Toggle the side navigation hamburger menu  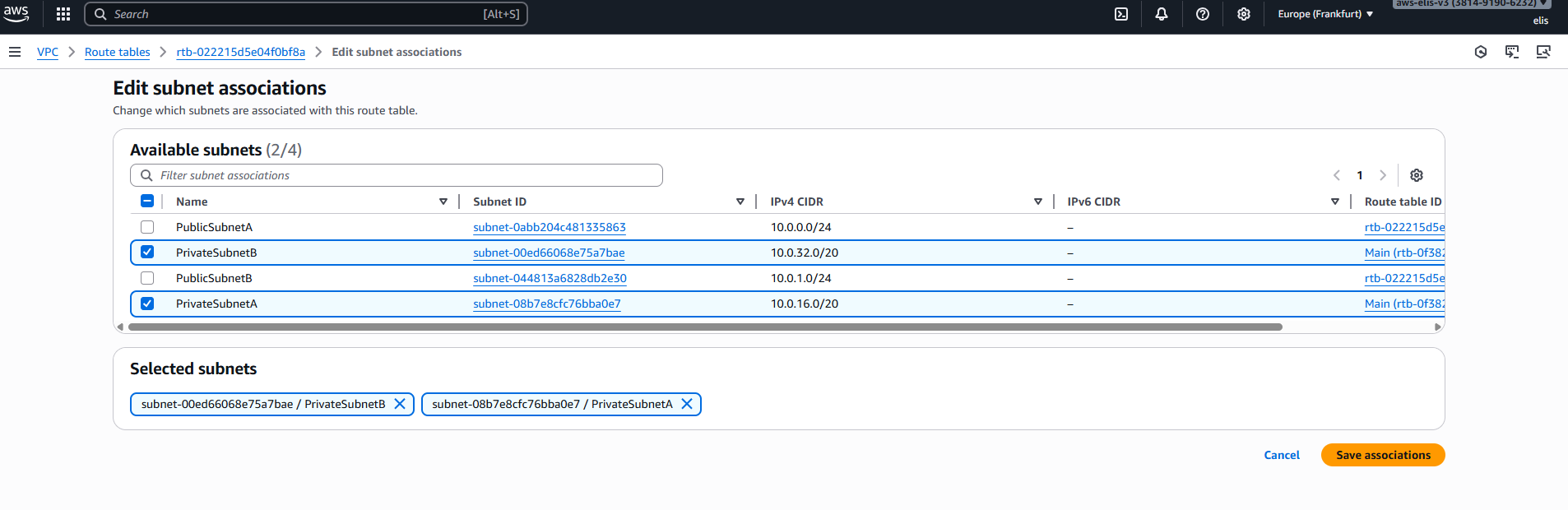click(x=15, y=52)
